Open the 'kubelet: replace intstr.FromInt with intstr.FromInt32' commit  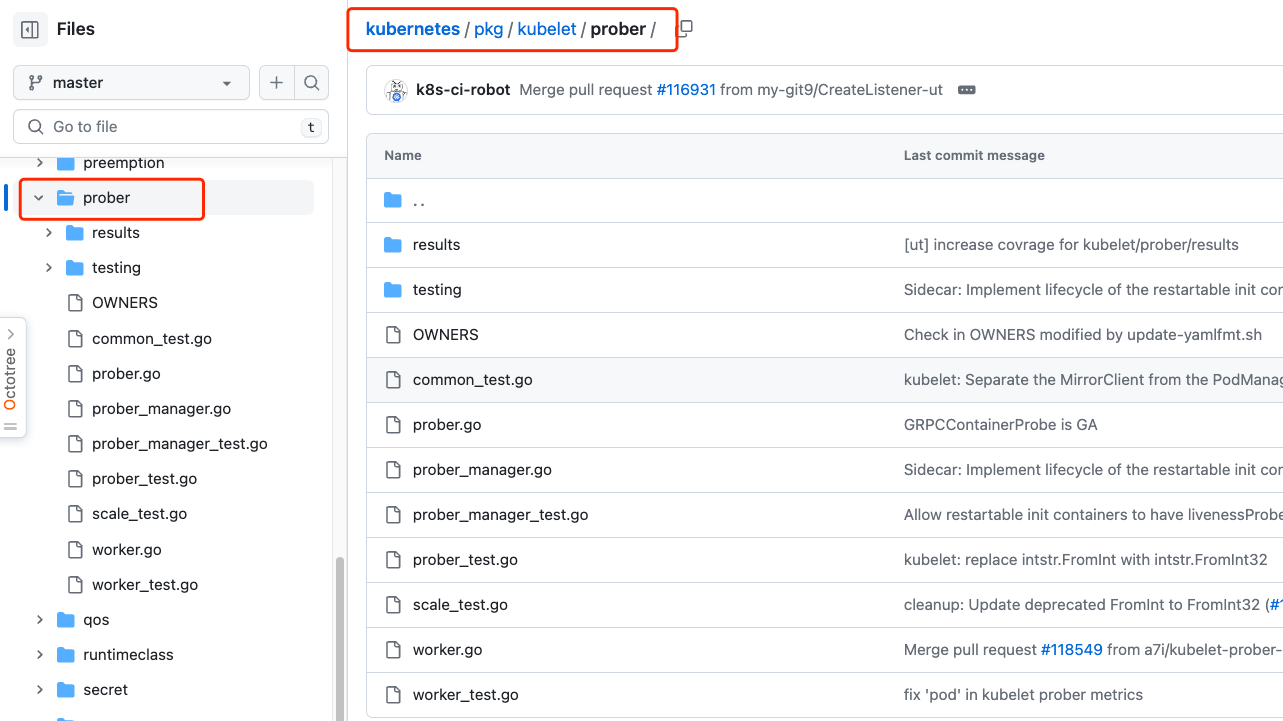coord(1086,560)
